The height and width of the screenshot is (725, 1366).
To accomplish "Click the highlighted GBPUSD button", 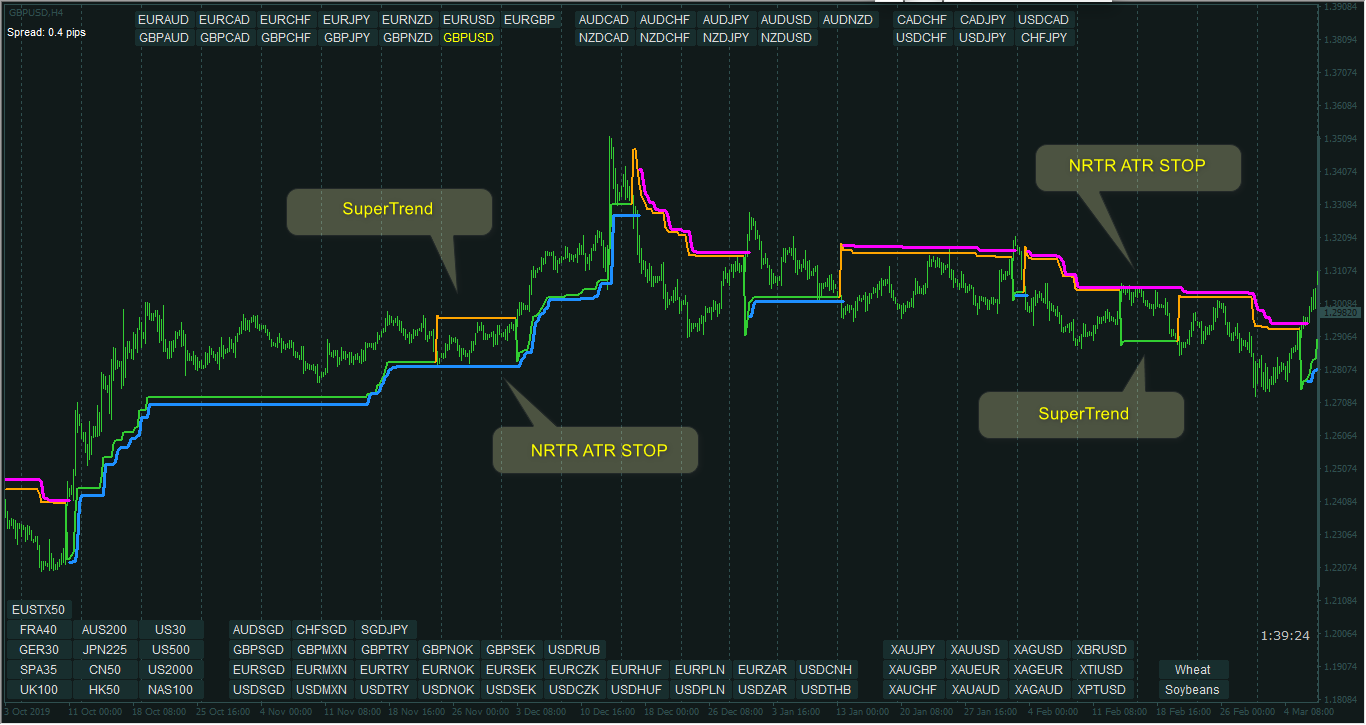I will (x=469, y=38).
